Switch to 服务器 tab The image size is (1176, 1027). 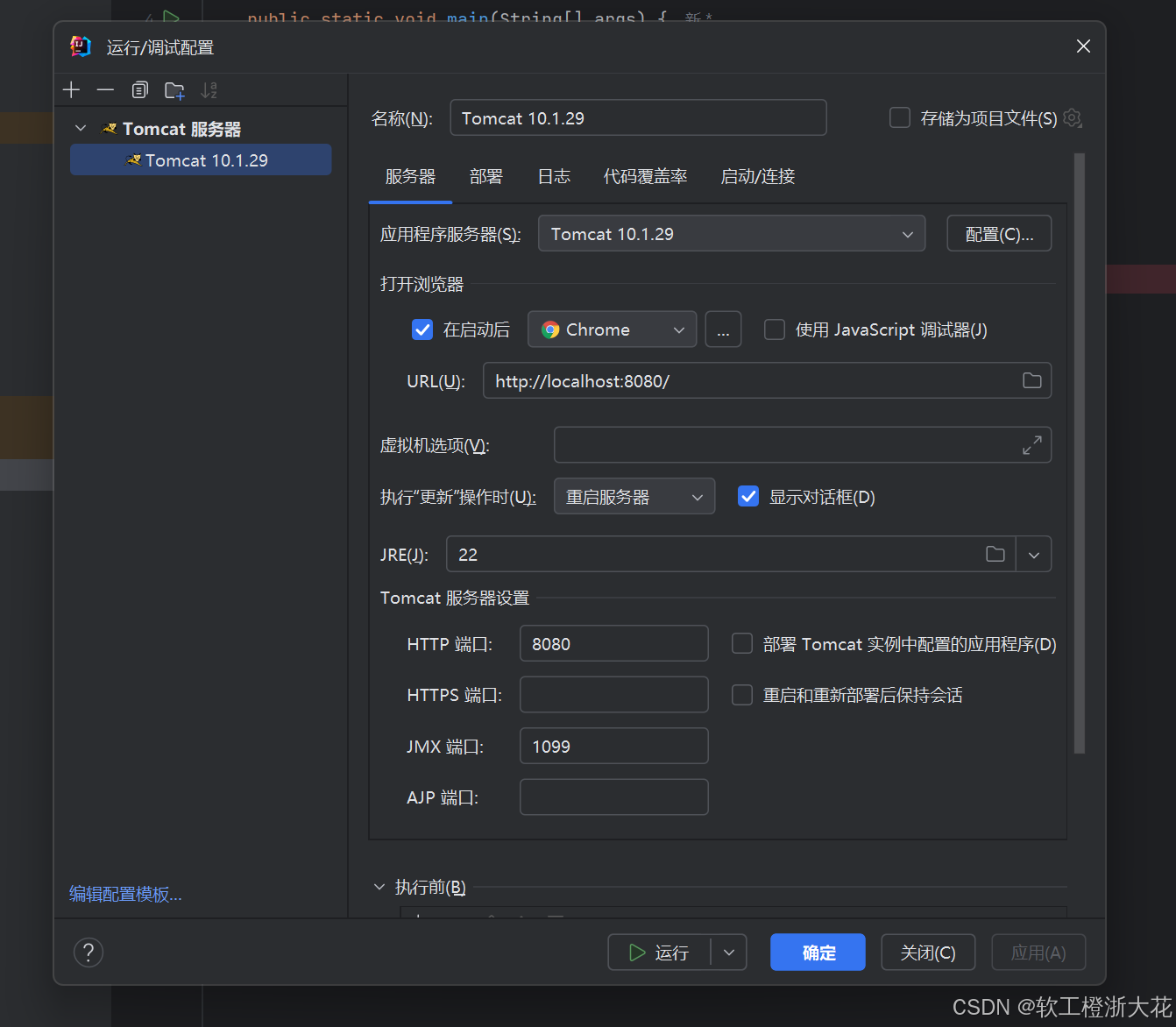(410, 177)
